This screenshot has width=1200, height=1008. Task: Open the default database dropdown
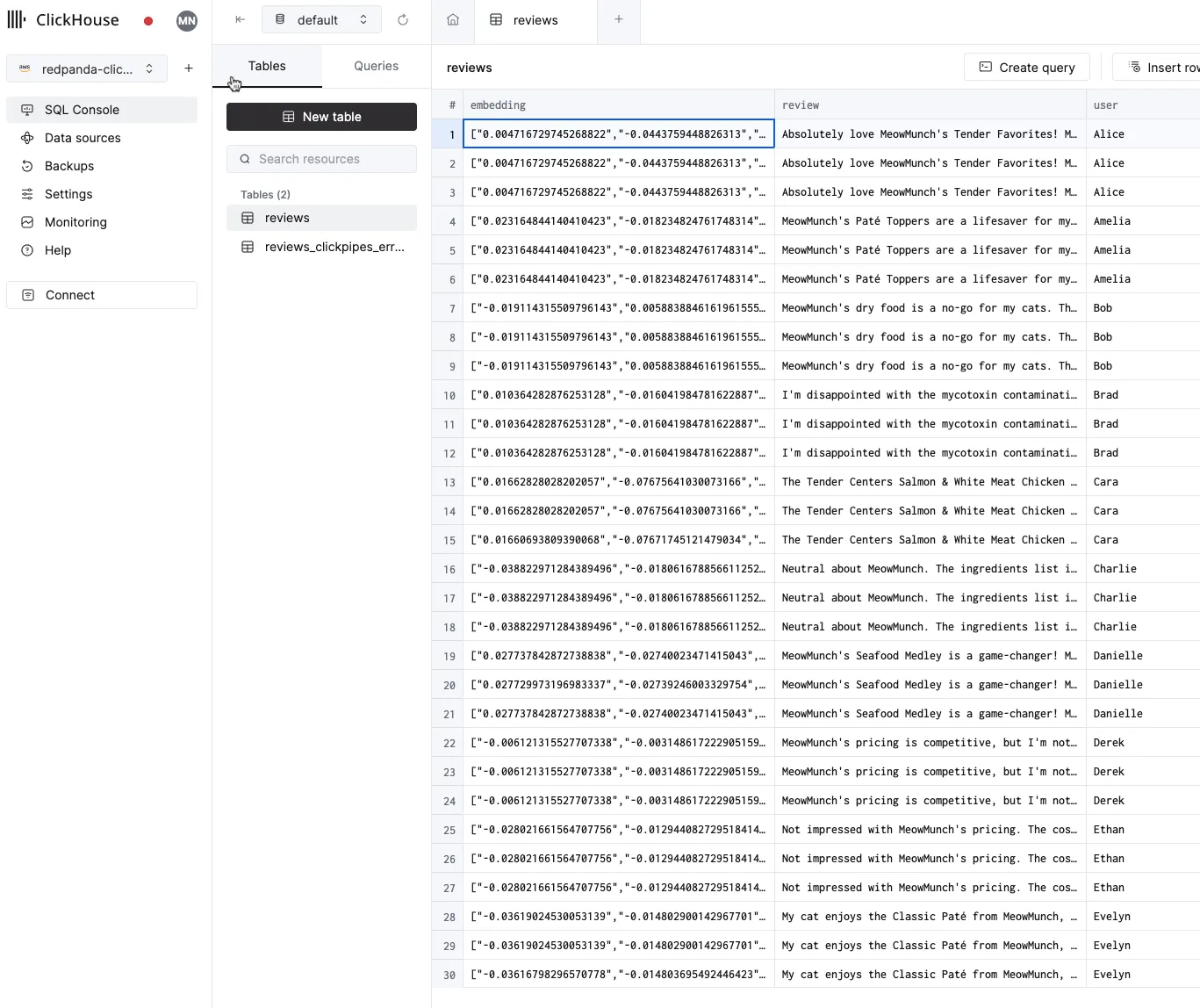point(321,19)
